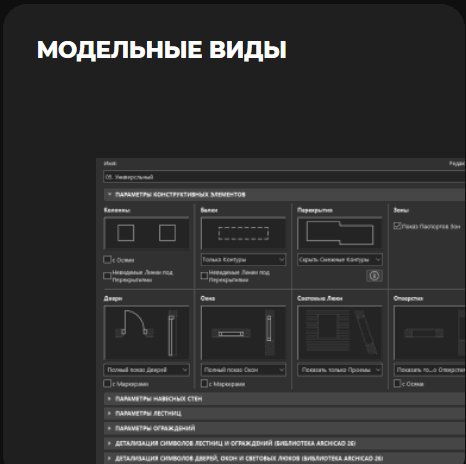The width and height of the screenshot is (466, 464).
Task: Click the 'Перекрытия' label
Action: pos(315,210)
